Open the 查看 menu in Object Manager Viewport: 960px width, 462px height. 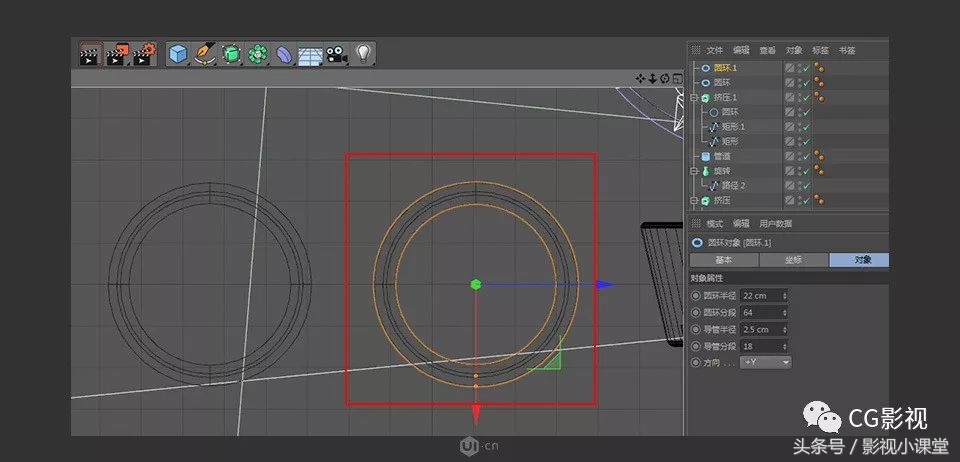[x=767, y=50]
